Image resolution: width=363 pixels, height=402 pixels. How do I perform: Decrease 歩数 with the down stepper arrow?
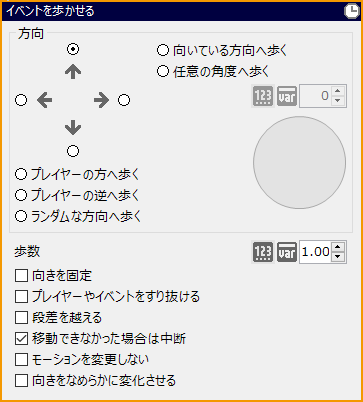[x=338, y=257]
